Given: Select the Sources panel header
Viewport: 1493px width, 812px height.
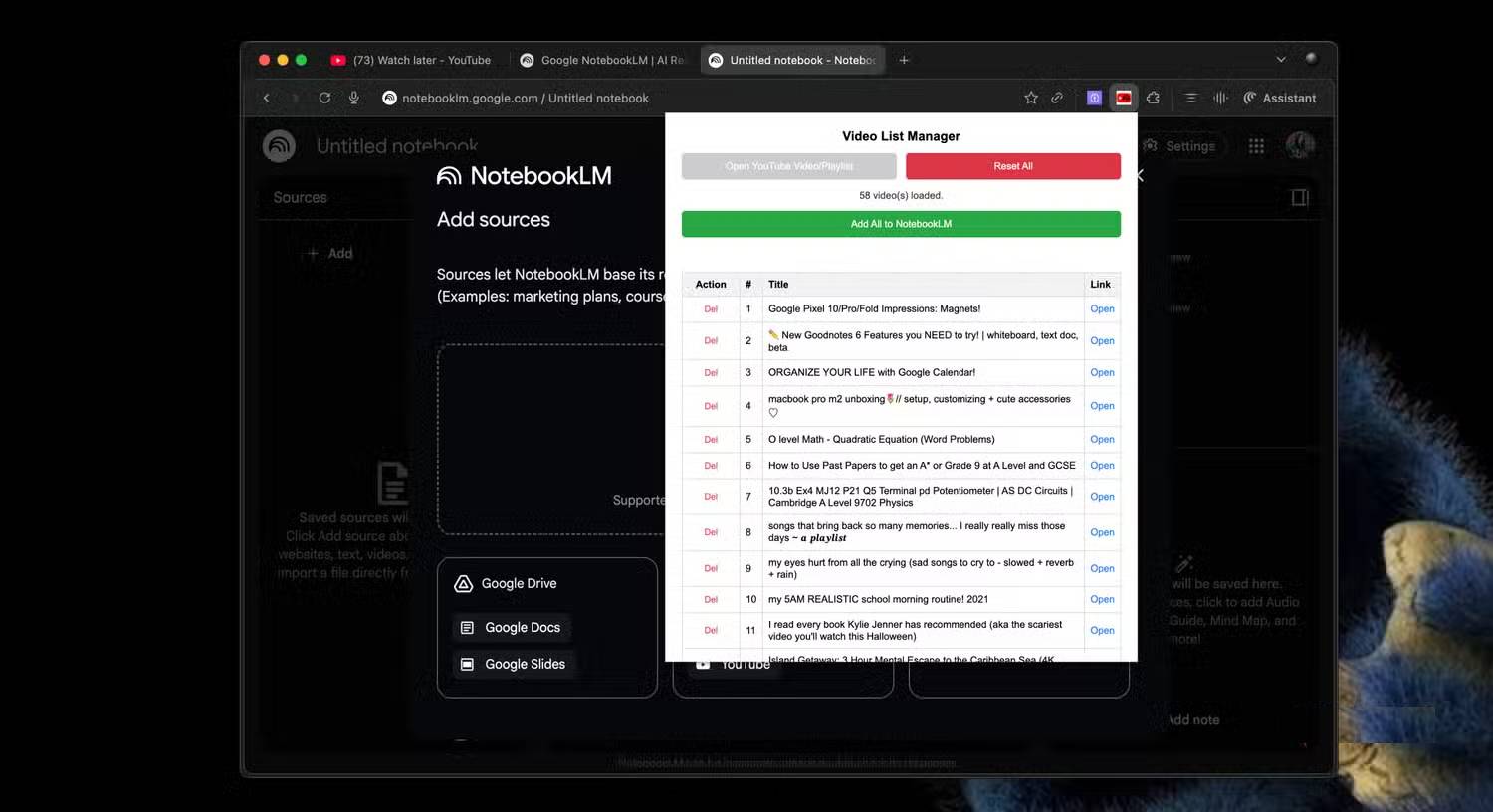Looking at the screenshot, I should point(300,197).
